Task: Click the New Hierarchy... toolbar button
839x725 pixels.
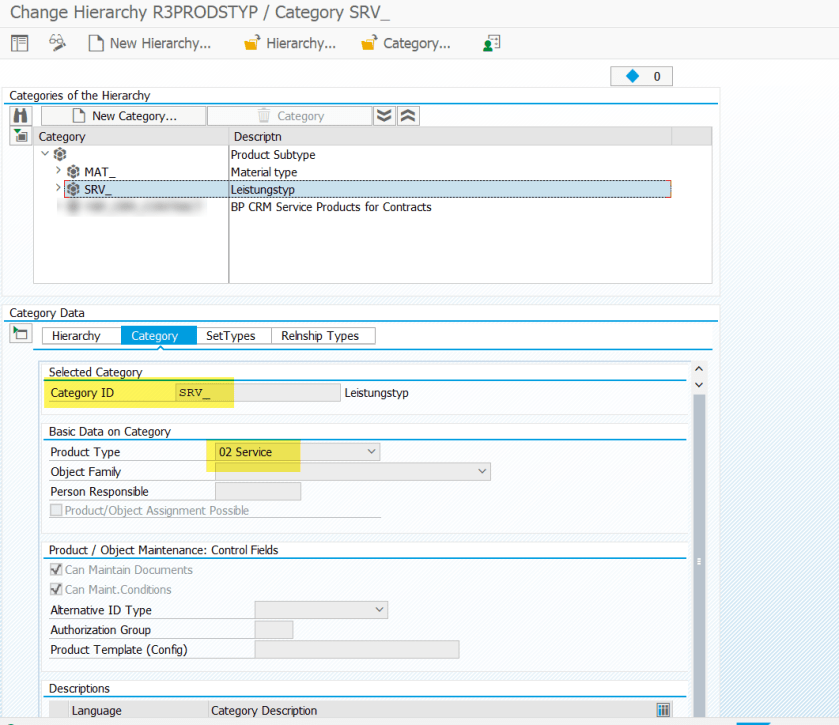Action: pos(150,43)
